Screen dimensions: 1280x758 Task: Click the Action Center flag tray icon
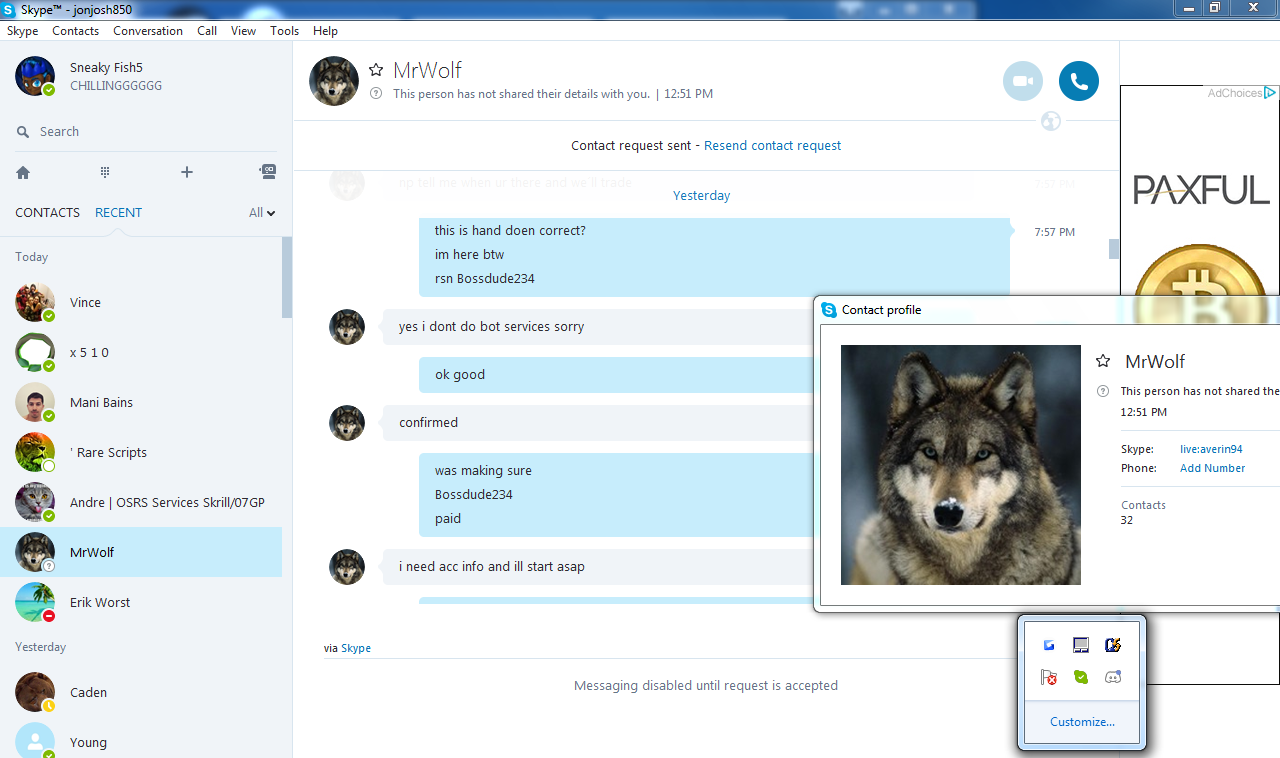1049,677
